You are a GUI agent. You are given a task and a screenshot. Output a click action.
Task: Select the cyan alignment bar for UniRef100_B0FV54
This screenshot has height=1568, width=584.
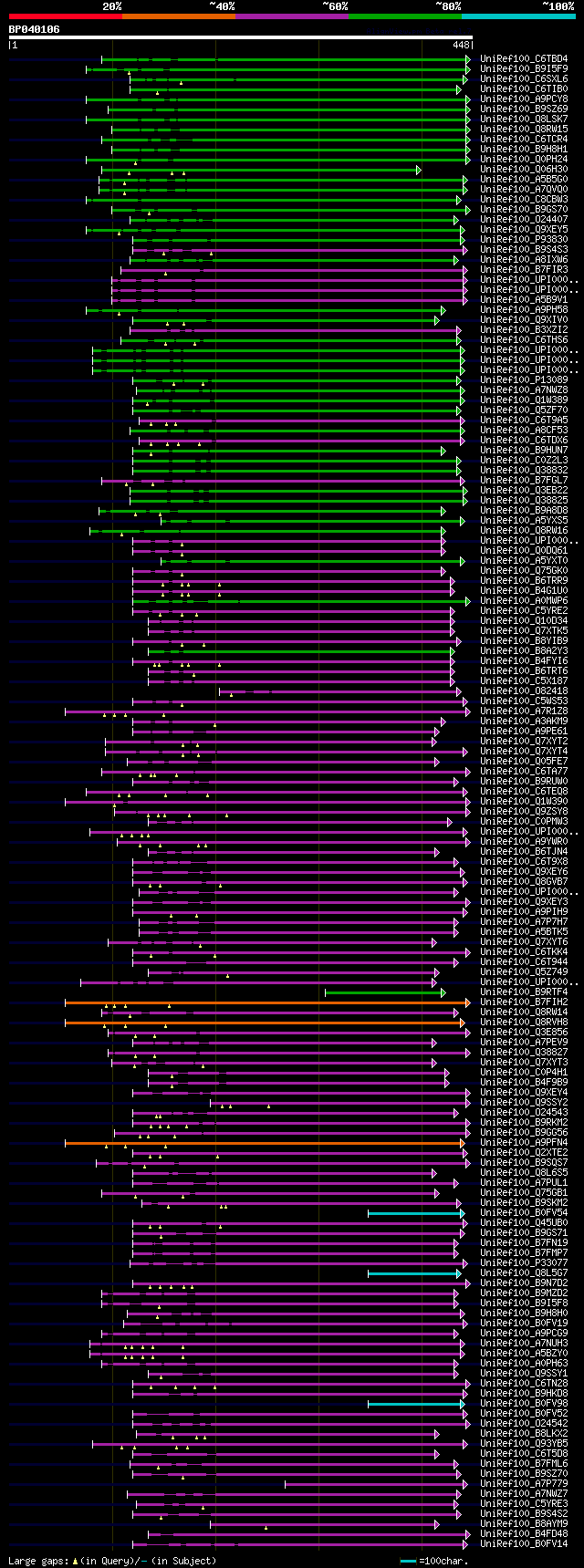tap(415, 1213)
